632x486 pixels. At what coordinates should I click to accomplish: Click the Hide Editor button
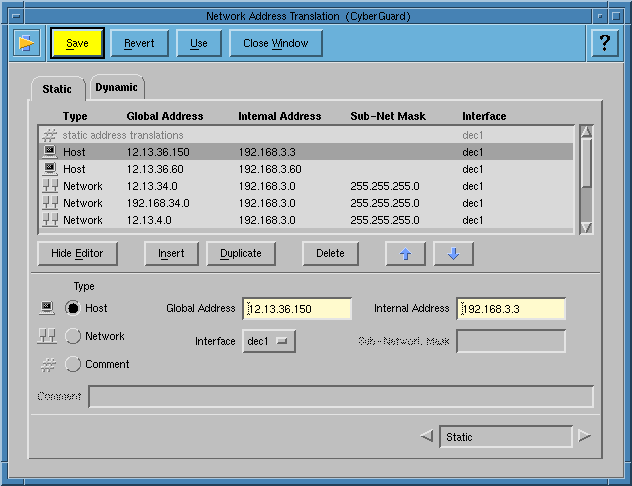click(x=77, y=254)
